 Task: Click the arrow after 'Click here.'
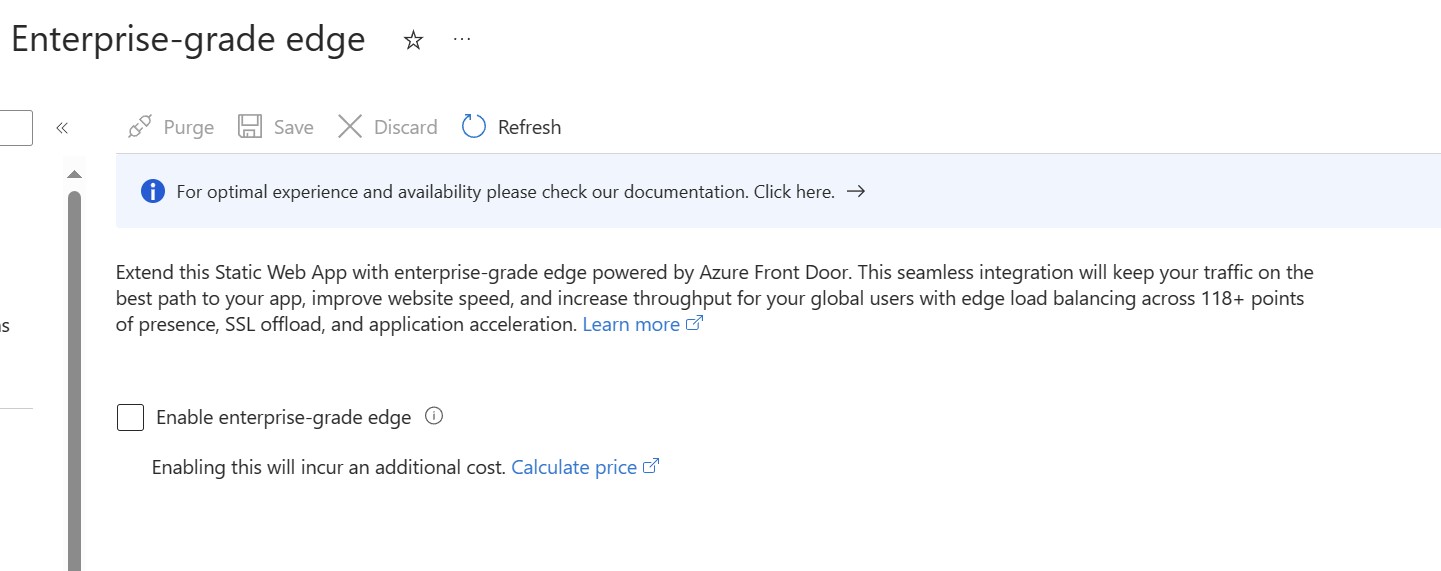coord(855,191)
